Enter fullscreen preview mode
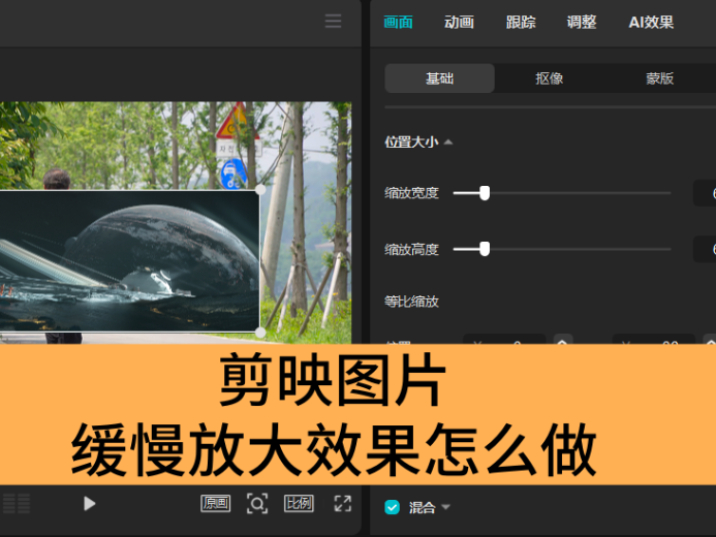The height and width of the screenshot is (537, 716). [342, 504]
